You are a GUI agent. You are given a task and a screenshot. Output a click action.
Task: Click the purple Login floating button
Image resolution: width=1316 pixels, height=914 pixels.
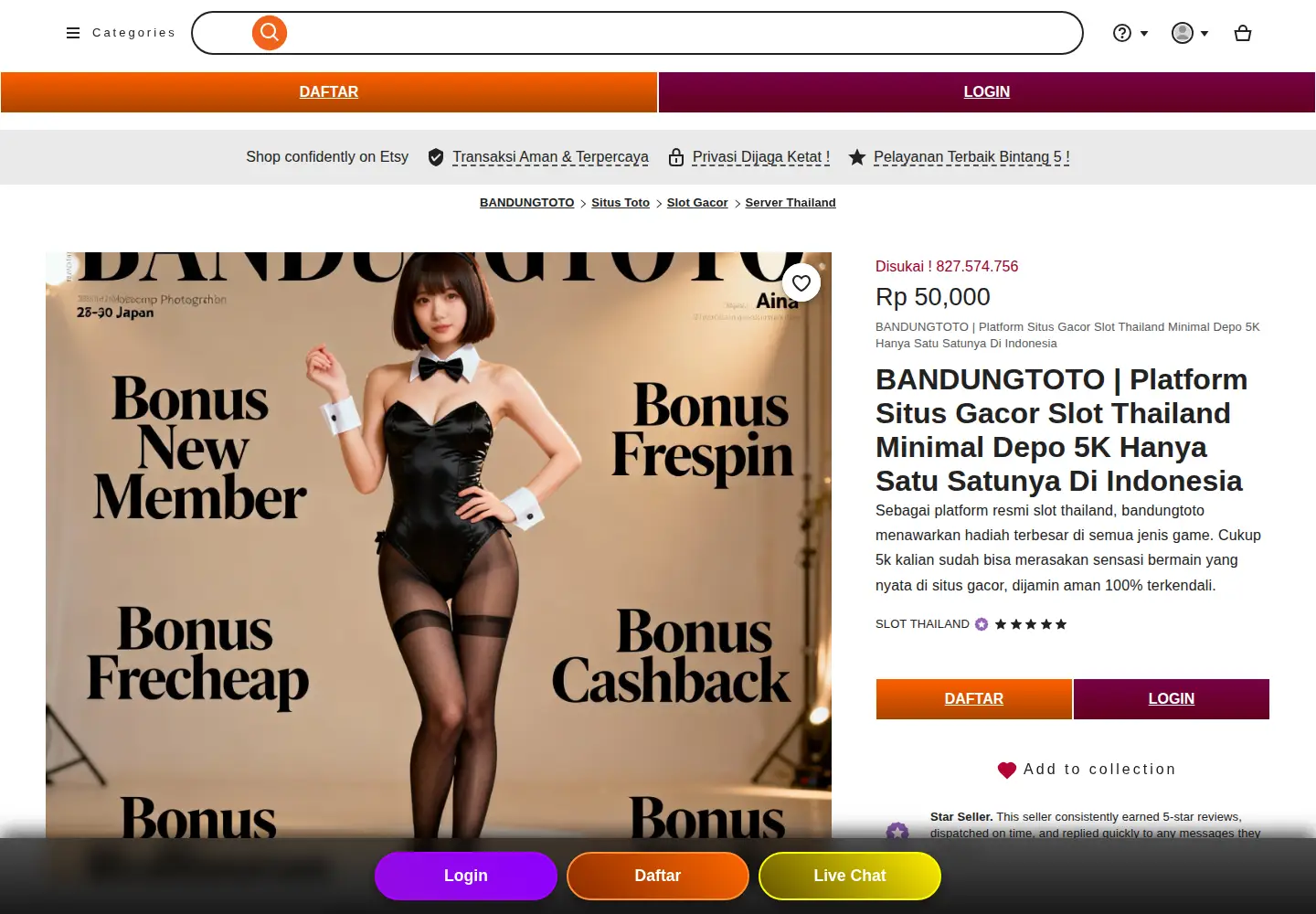coord(466,876)
